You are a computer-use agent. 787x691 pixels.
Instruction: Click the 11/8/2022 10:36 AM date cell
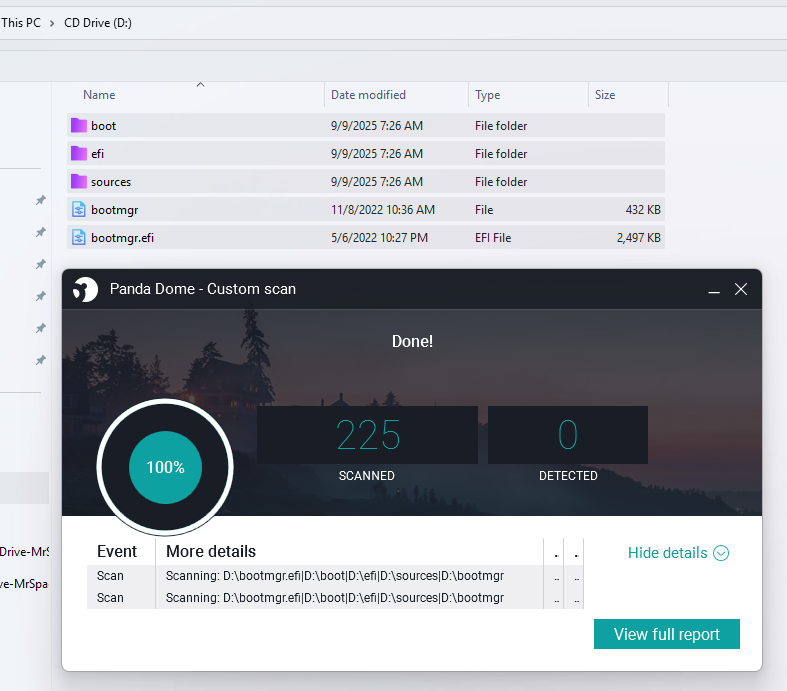tap(382, 210)
